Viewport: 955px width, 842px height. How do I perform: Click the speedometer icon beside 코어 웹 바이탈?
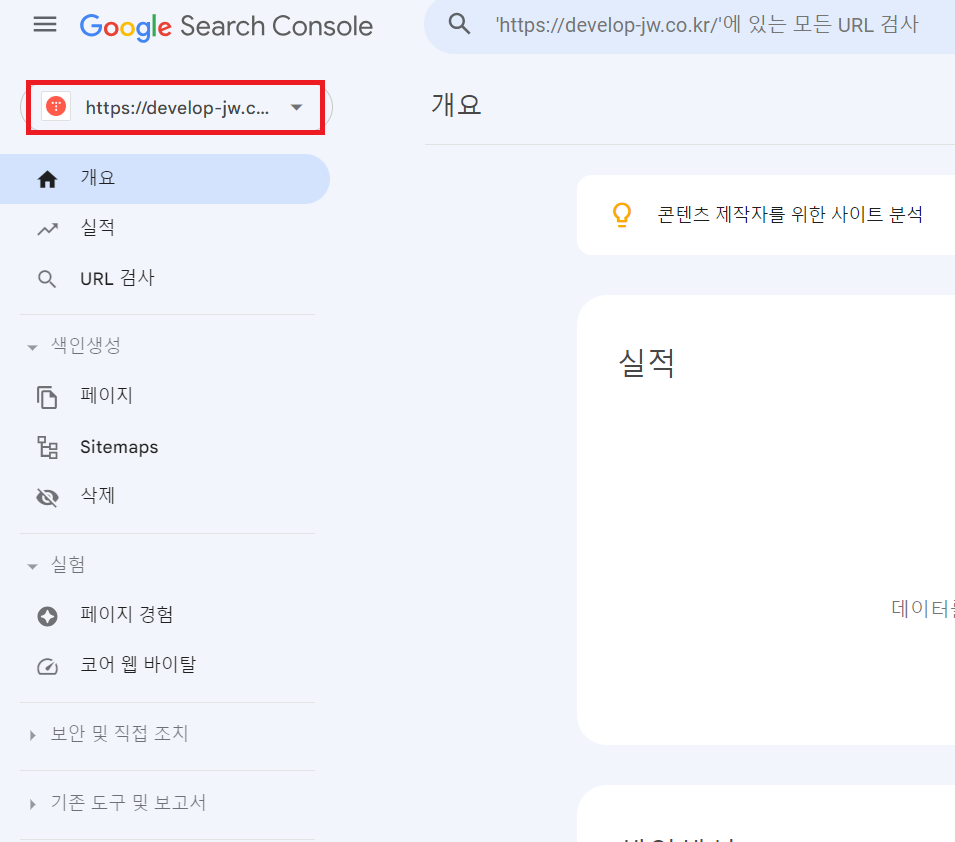(48, 667)
